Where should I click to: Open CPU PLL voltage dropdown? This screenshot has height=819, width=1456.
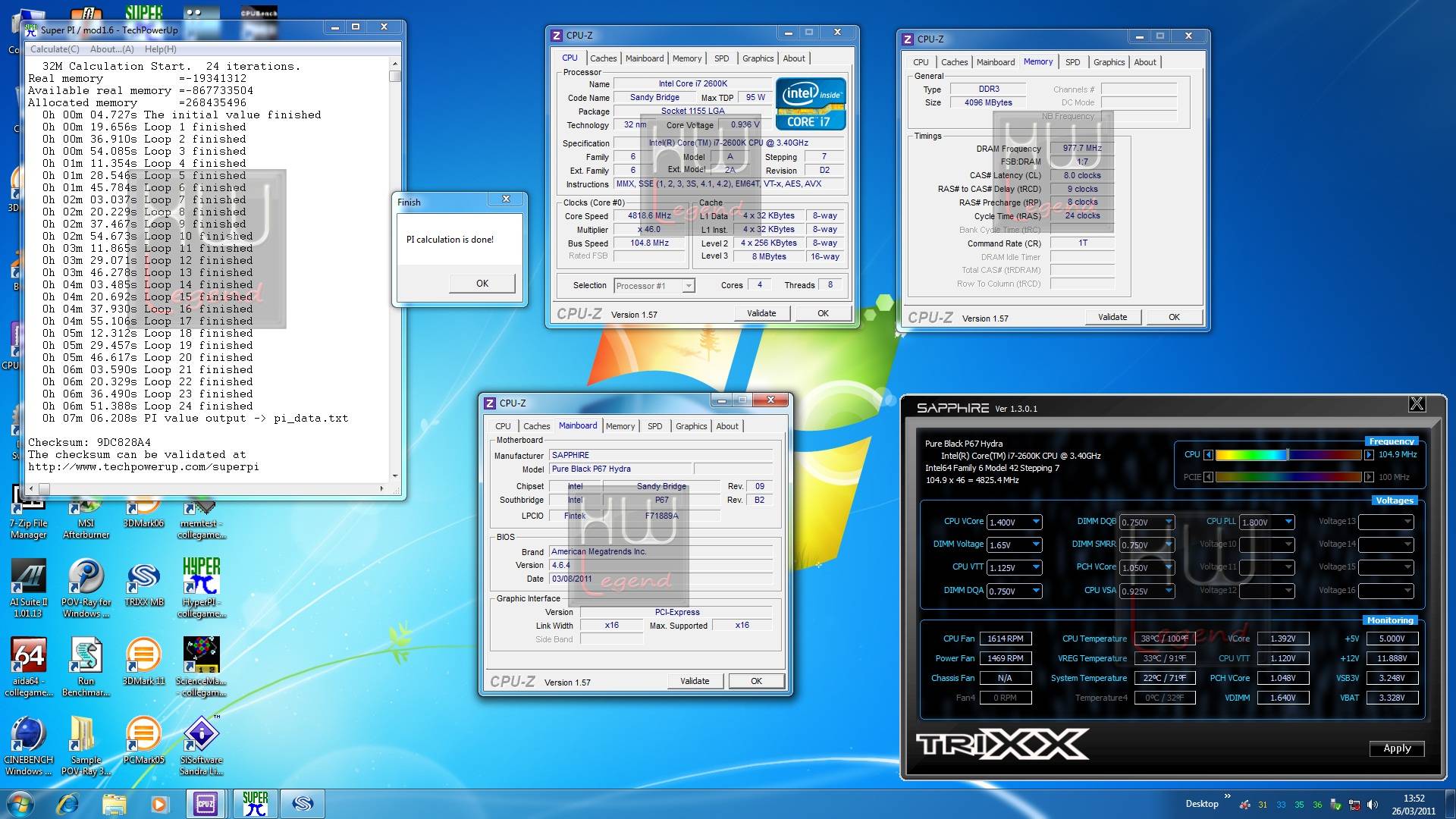click(1288, 522)
